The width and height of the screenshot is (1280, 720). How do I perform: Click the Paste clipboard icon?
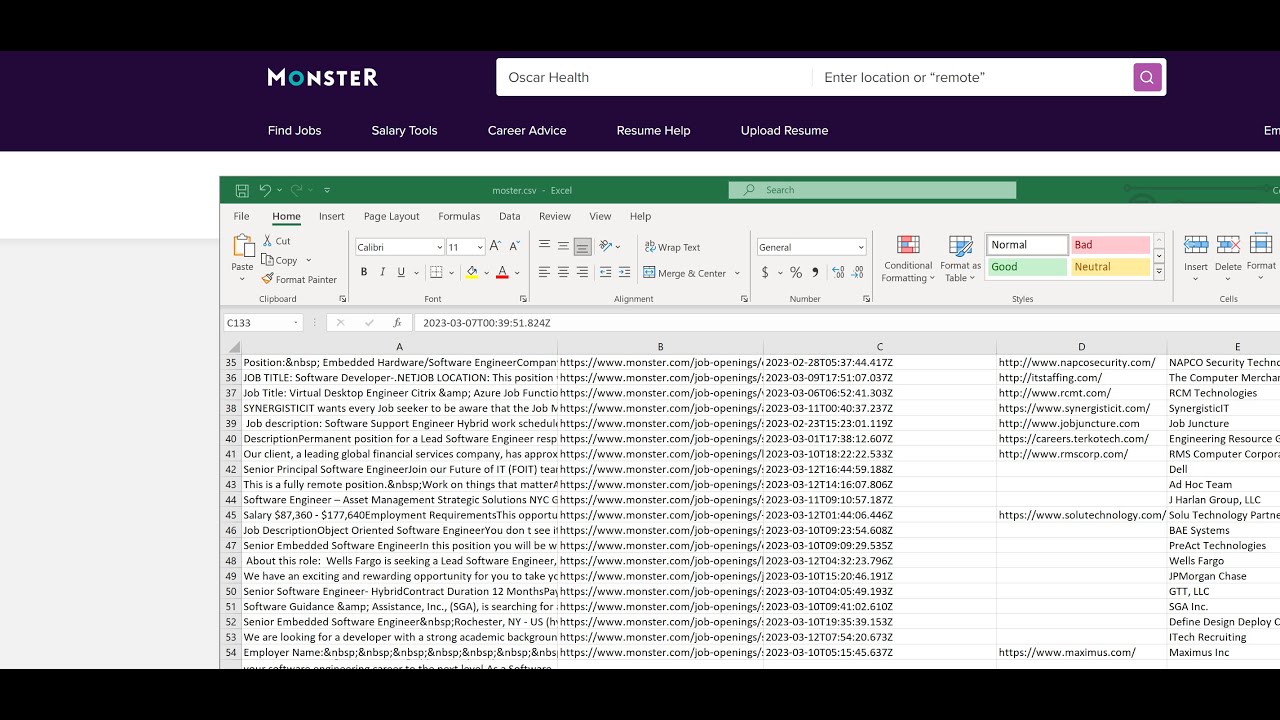click(243, 246)
